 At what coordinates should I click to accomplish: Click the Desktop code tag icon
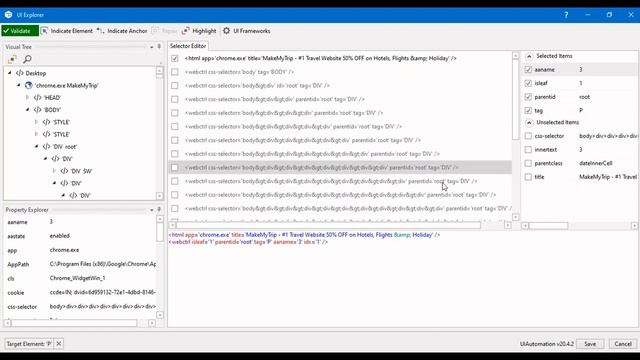(20, 73)
